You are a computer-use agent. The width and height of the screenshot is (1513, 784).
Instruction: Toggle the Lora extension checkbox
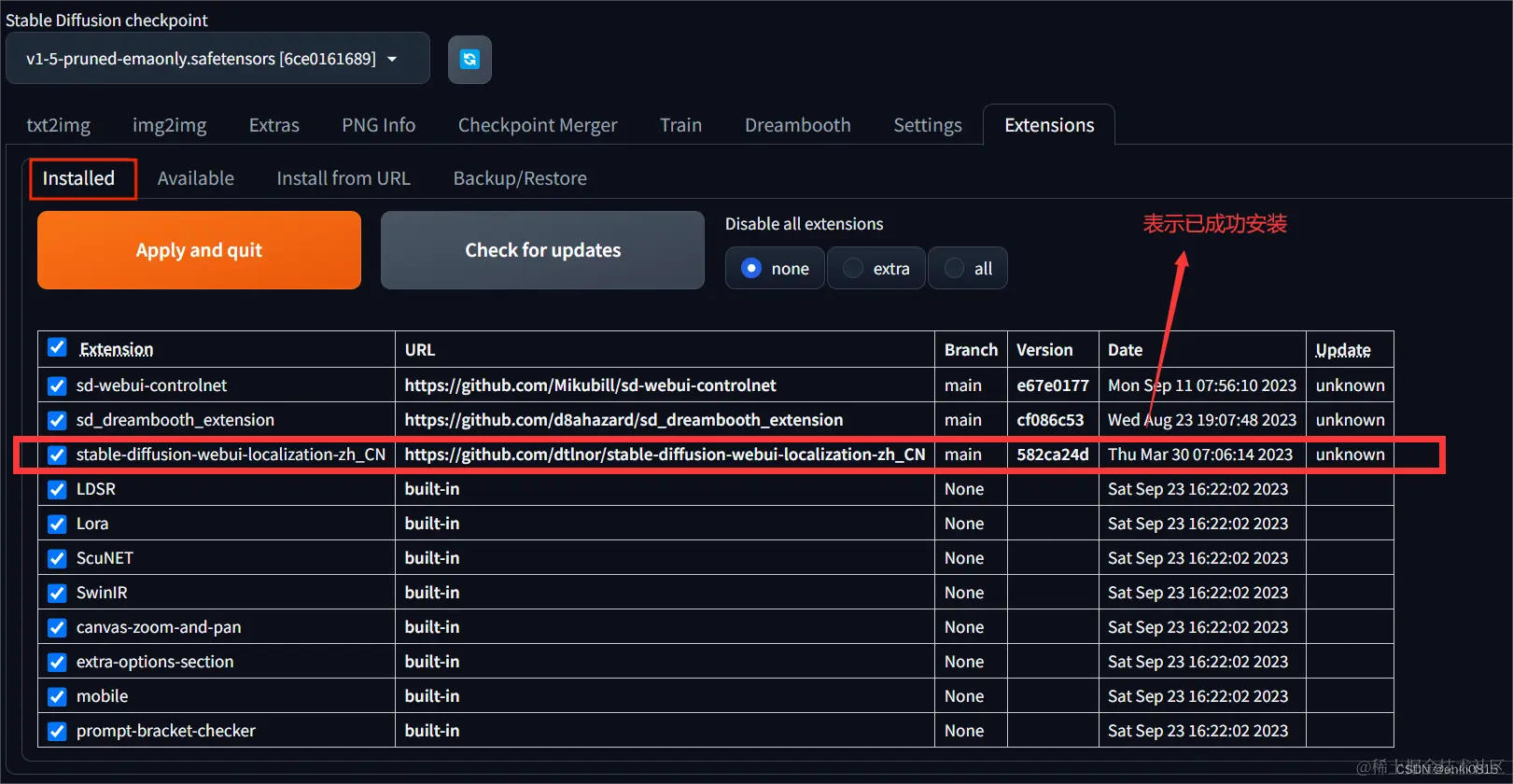57,524
